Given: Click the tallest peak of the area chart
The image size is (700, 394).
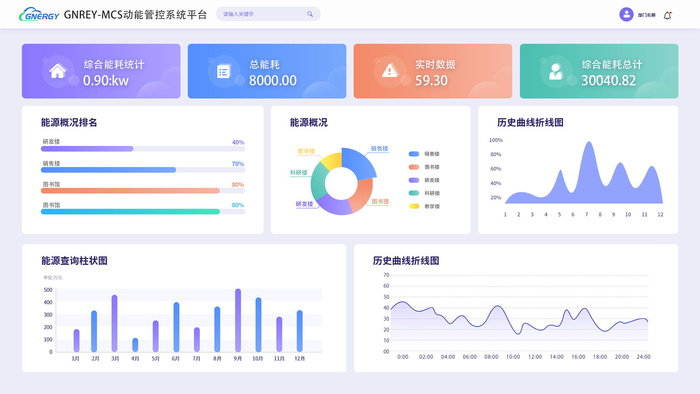Looking at the screenshot, I should (589, 143).
